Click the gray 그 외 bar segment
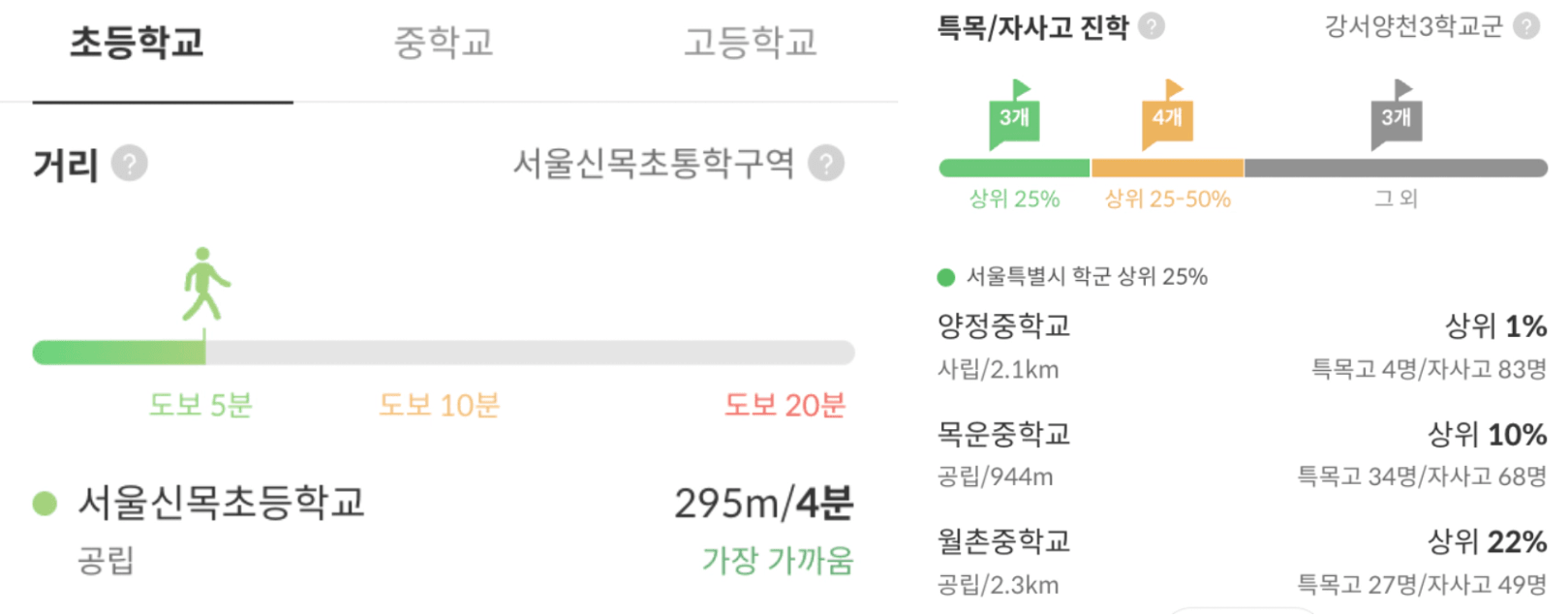This screenshot has width=1568, height=615. pos(1396,169)
